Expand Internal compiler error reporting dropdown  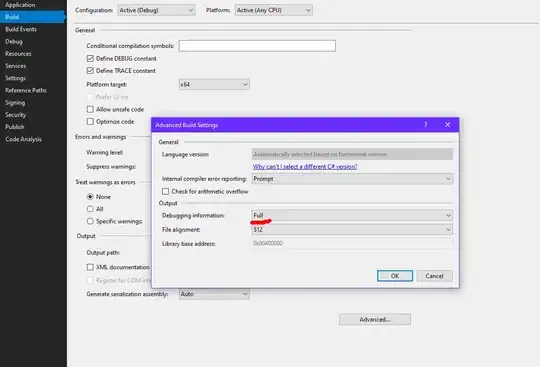tap(352, 179)
